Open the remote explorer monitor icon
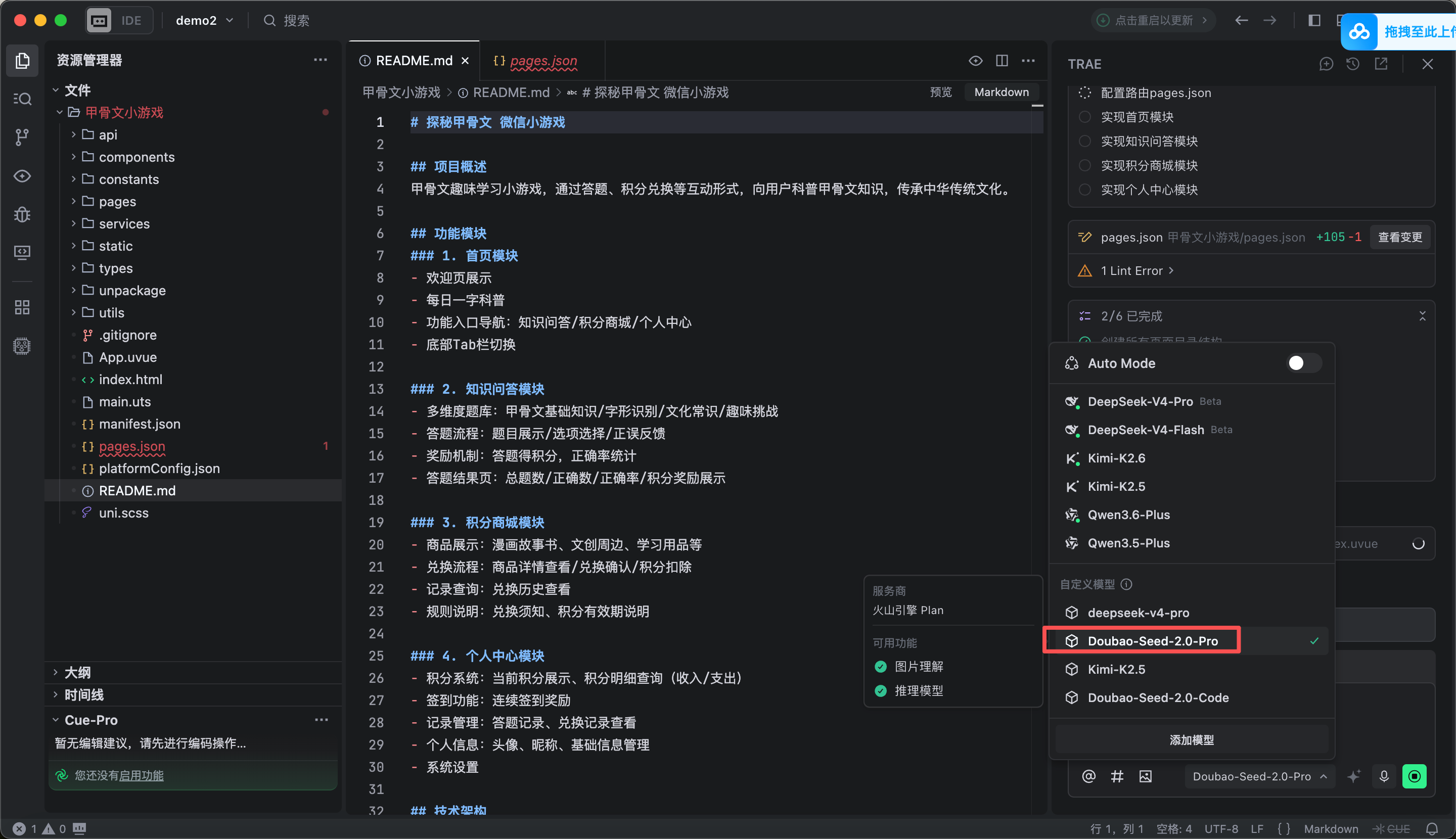Screen dimensions: 1456x839 [x=22, y=252]
